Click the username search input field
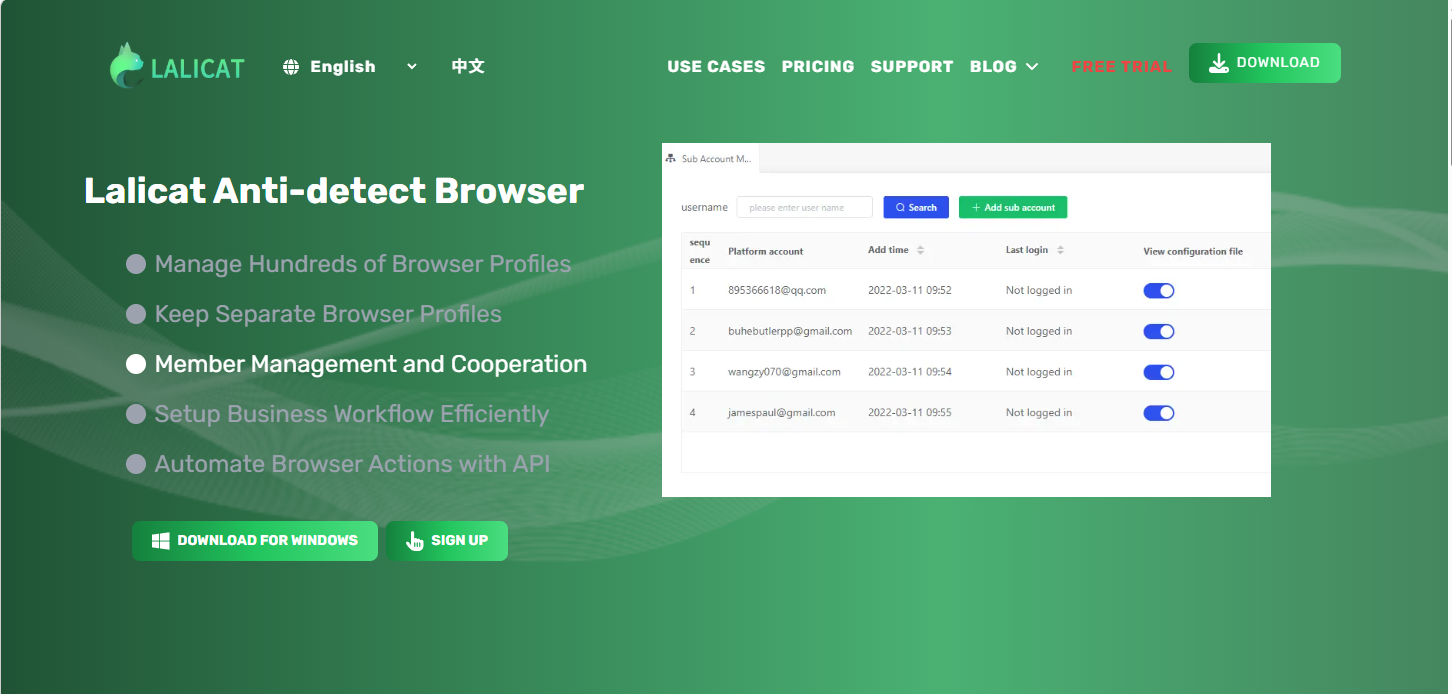 804,207
